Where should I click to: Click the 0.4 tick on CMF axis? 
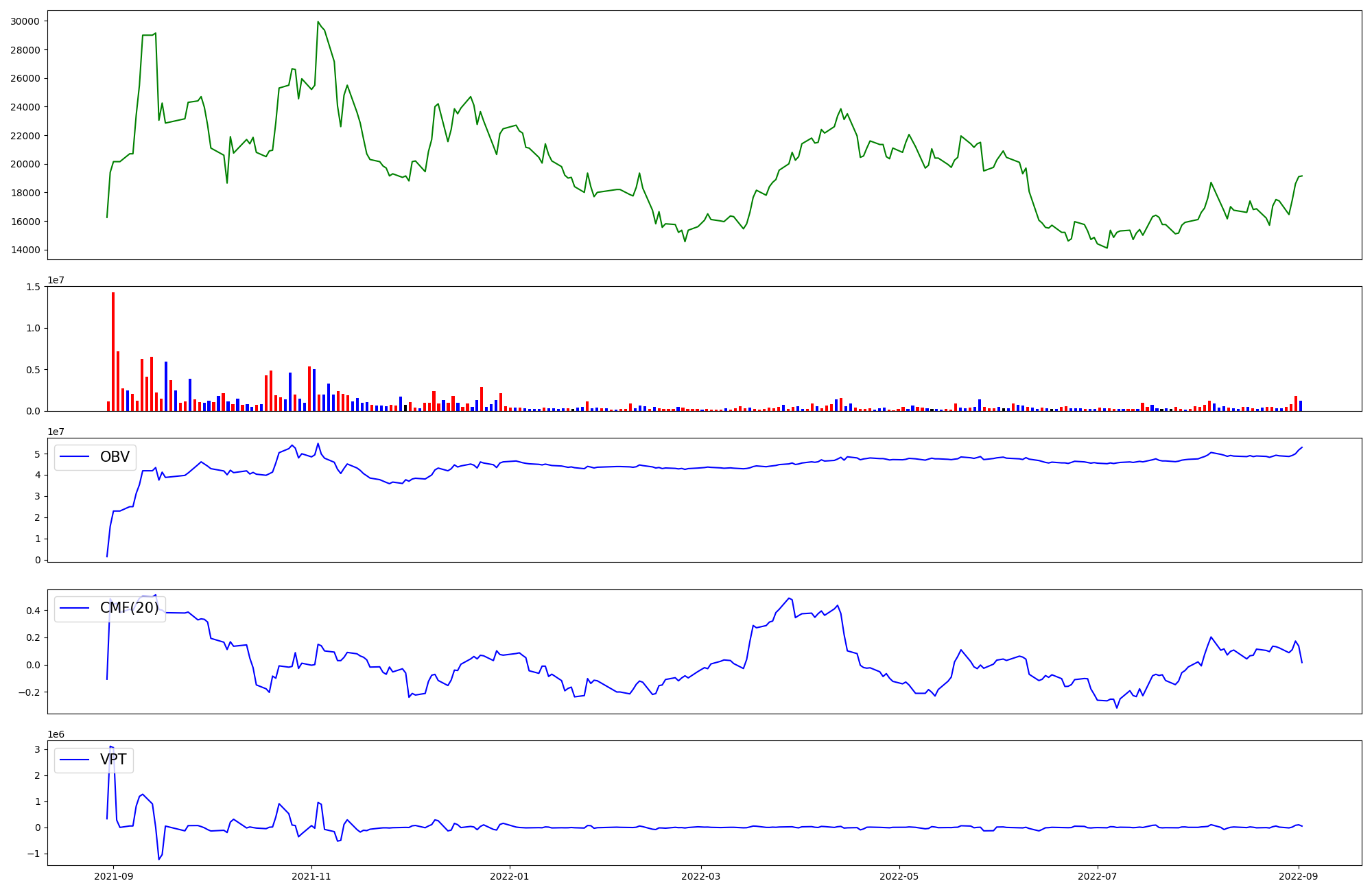click(33, 610)
